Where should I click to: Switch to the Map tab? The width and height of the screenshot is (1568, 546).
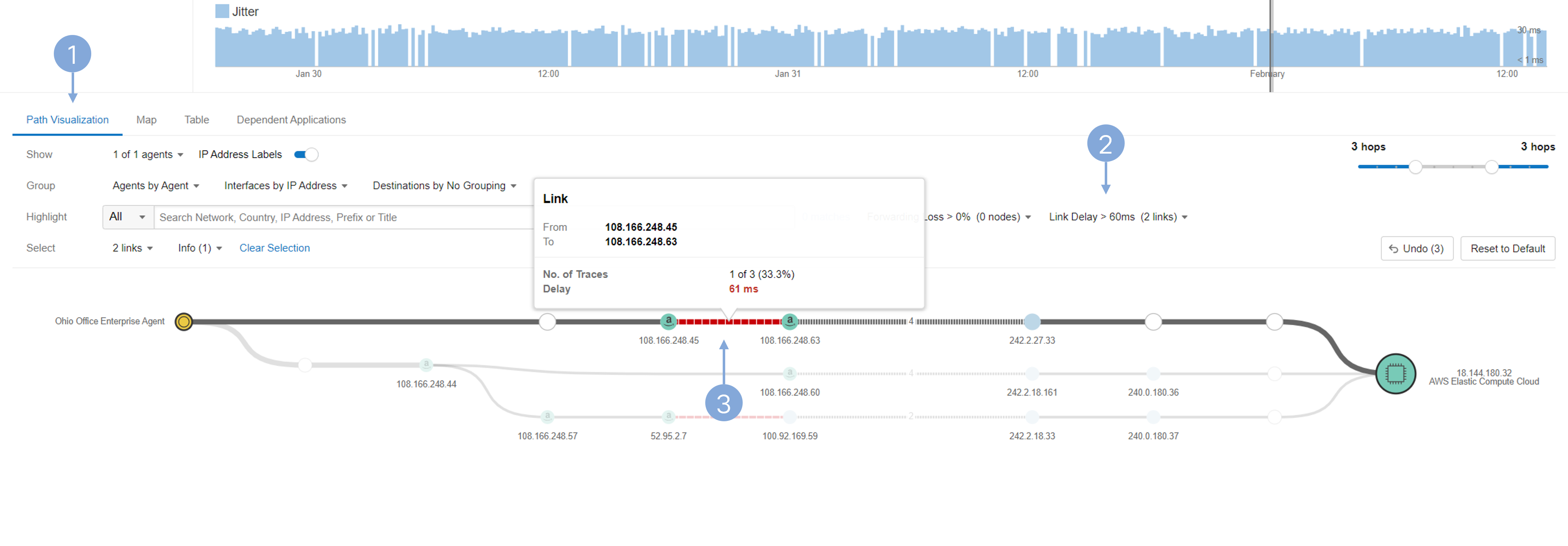tap(146, 120)
